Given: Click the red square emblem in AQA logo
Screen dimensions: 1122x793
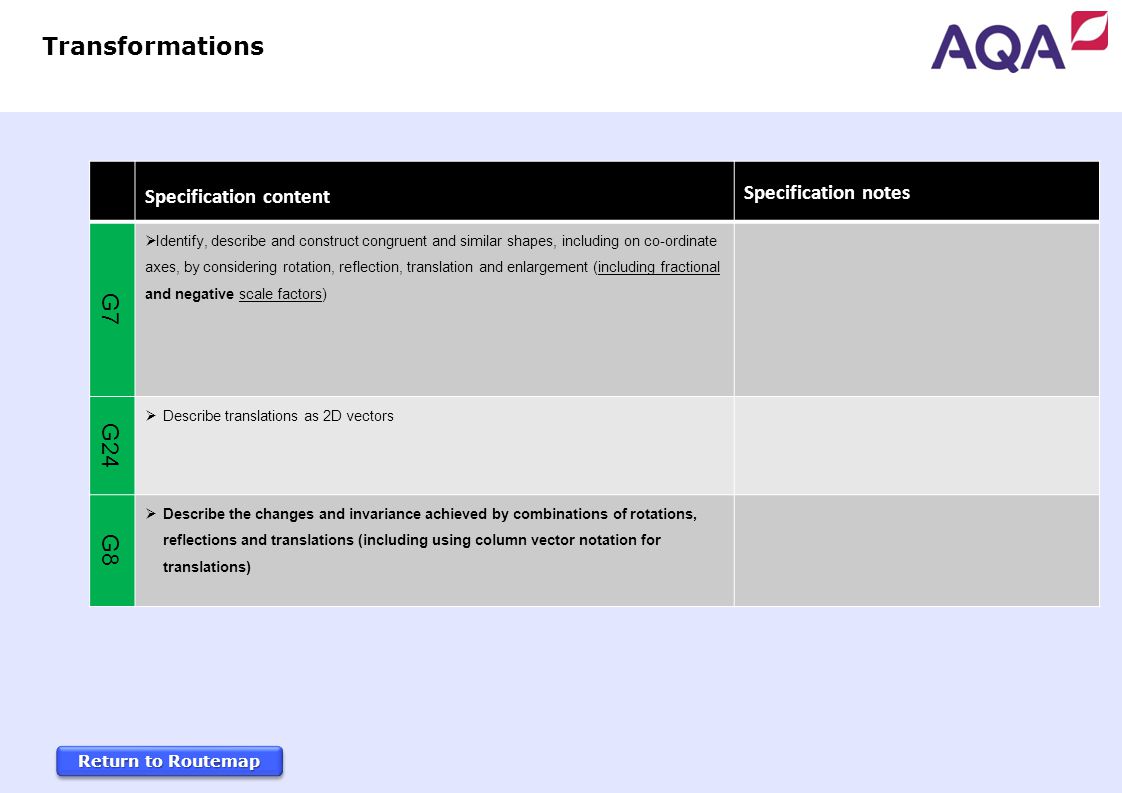Looking at the screenshot, I should (x=1089, y=30).
